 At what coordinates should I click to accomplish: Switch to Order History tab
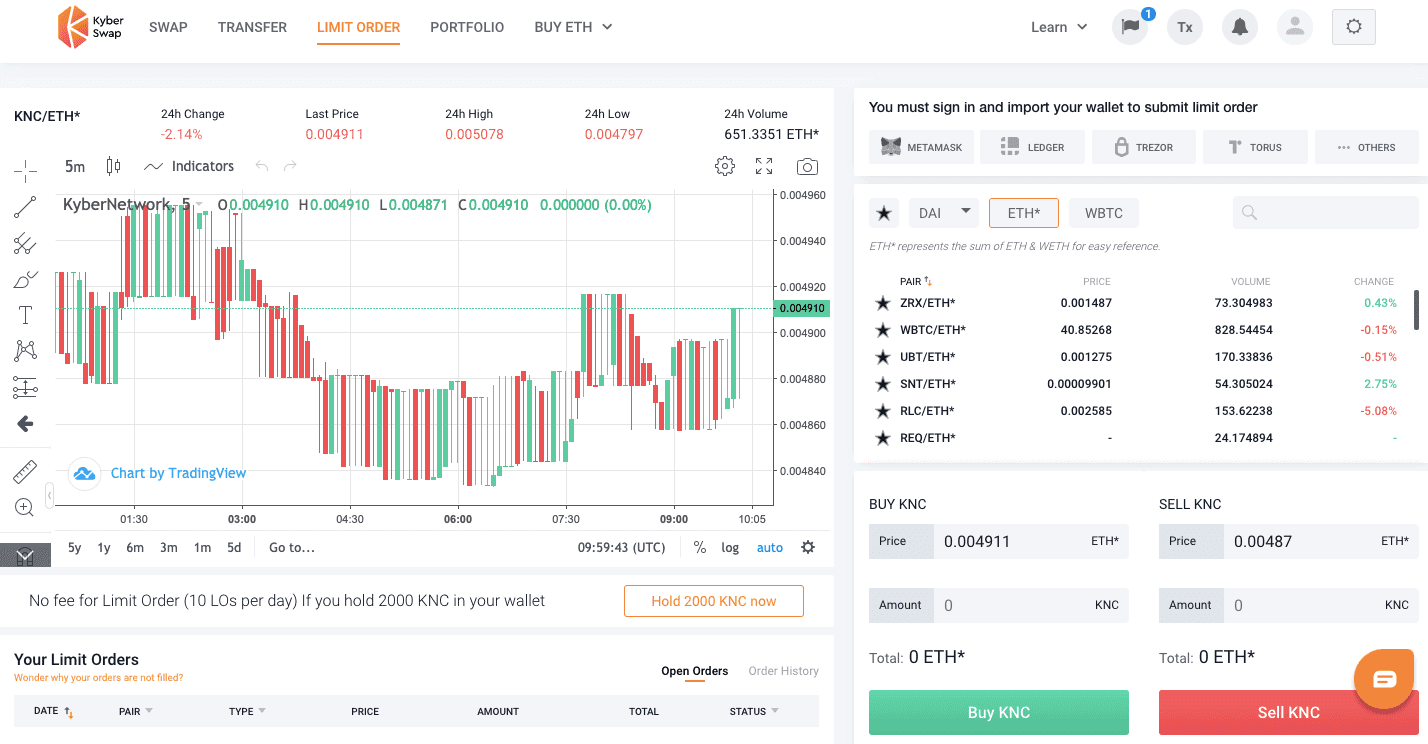tap(784, 671)
